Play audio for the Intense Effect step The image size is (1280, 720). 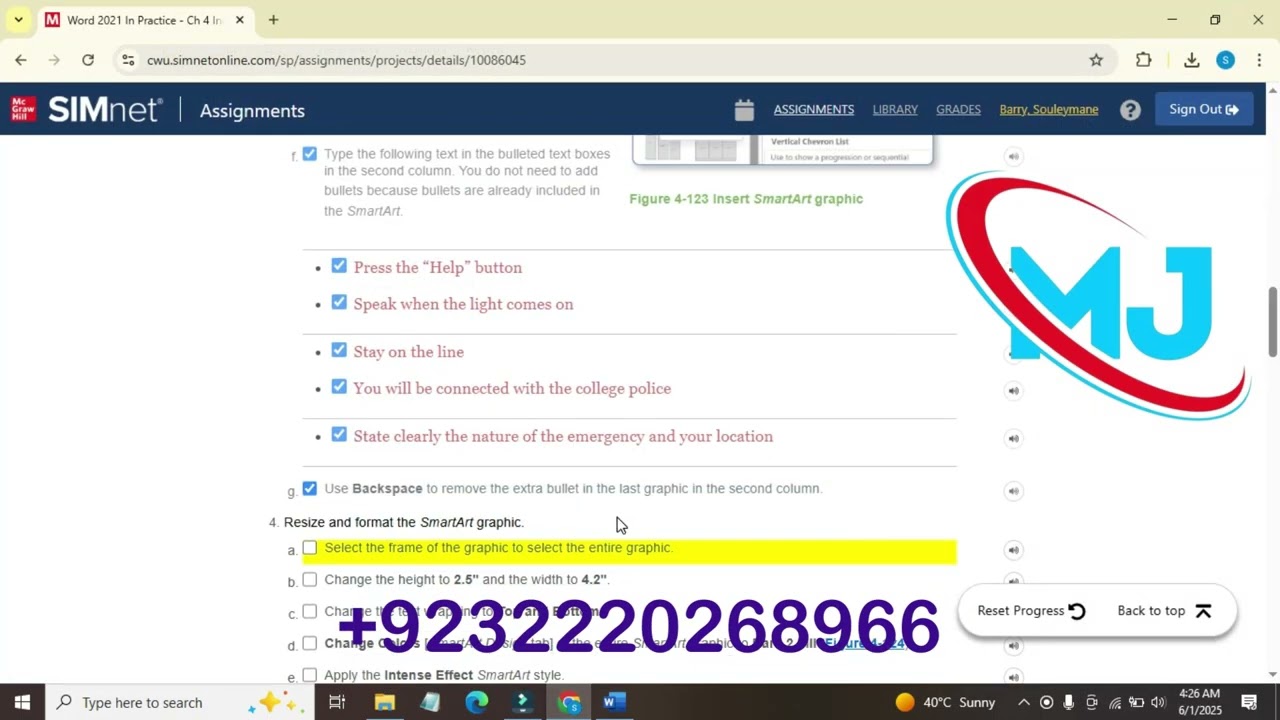coord(1013,677)
